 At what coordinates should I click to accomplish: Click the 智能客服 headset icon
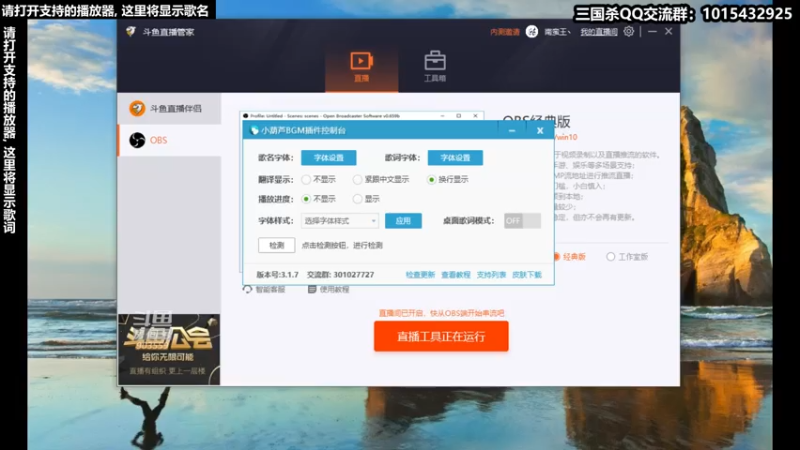click(247, 289)
